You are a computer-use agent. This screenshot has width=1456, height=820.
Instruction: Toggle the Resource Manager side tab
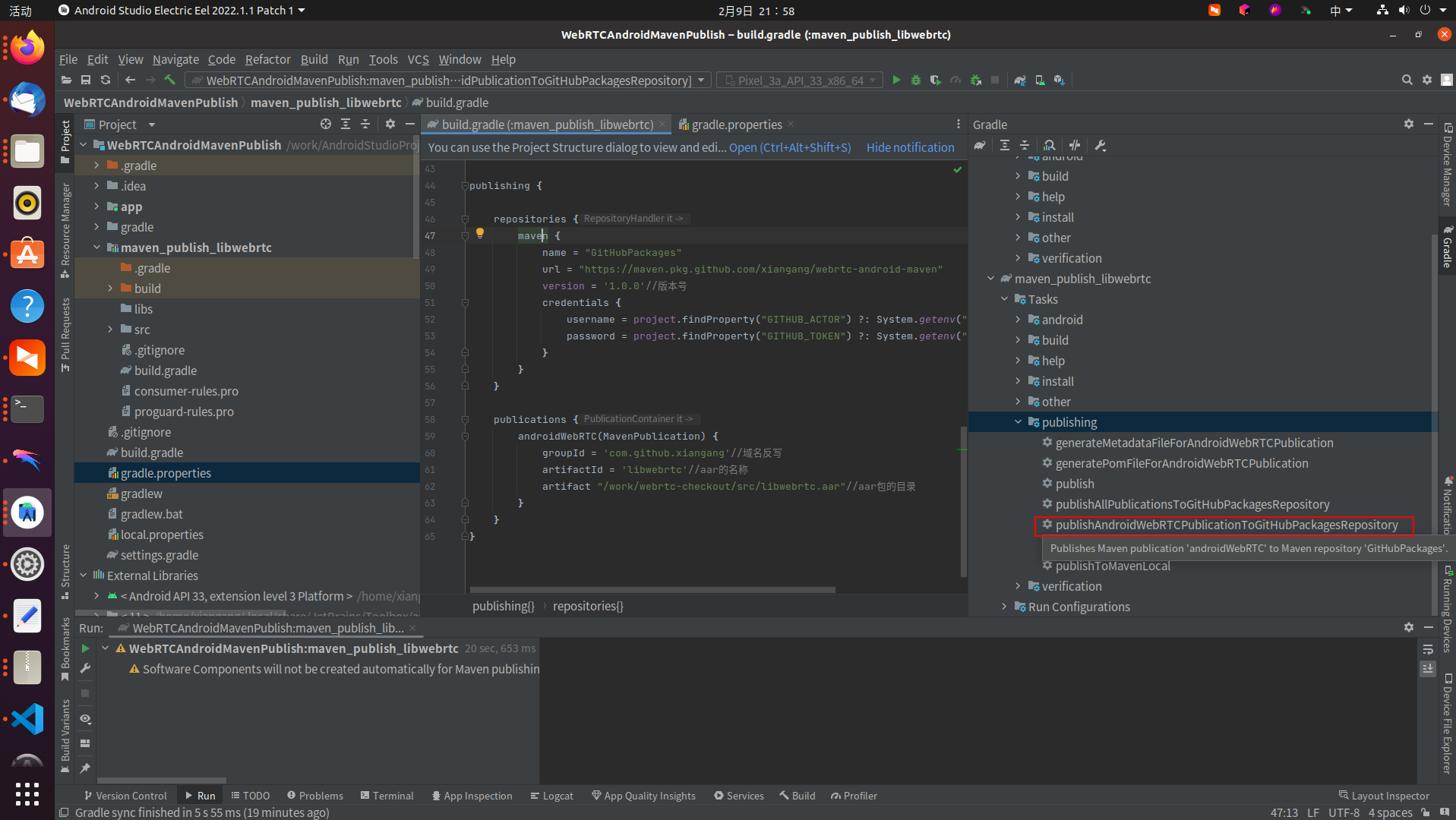coord(65,231)
